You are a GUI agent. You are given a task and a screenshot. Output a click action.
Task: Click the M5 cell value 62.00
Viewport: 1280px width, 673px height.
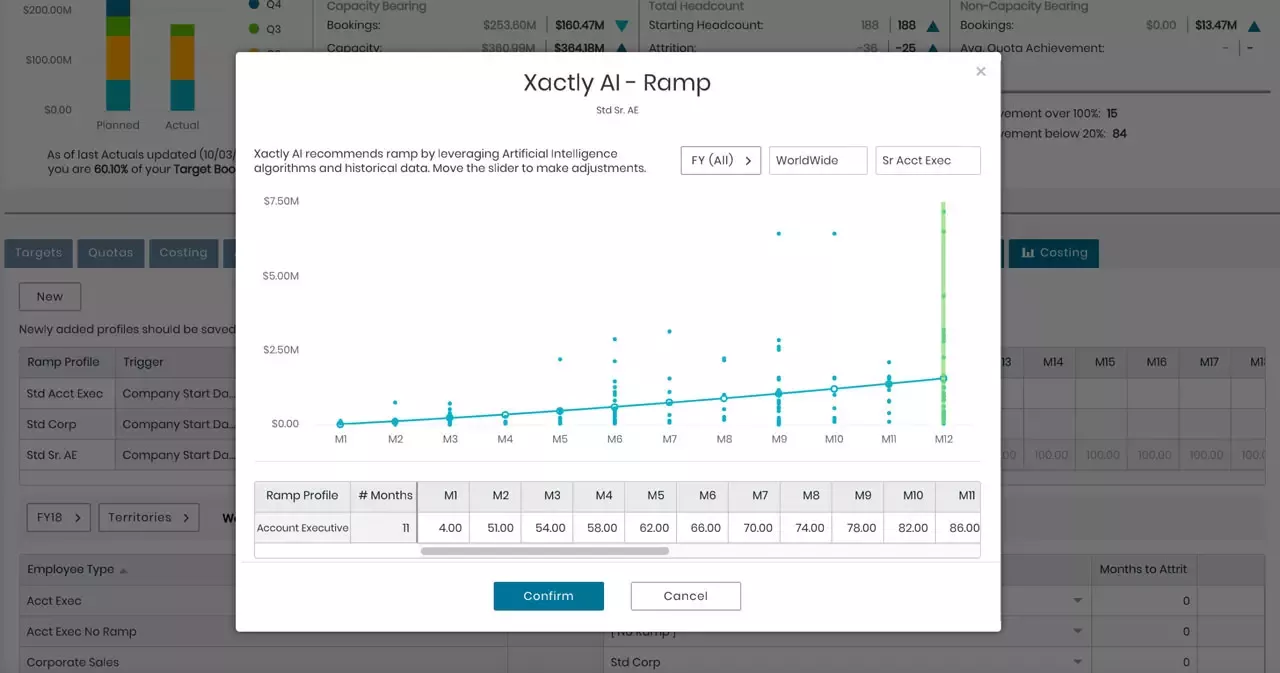point(651,528)
